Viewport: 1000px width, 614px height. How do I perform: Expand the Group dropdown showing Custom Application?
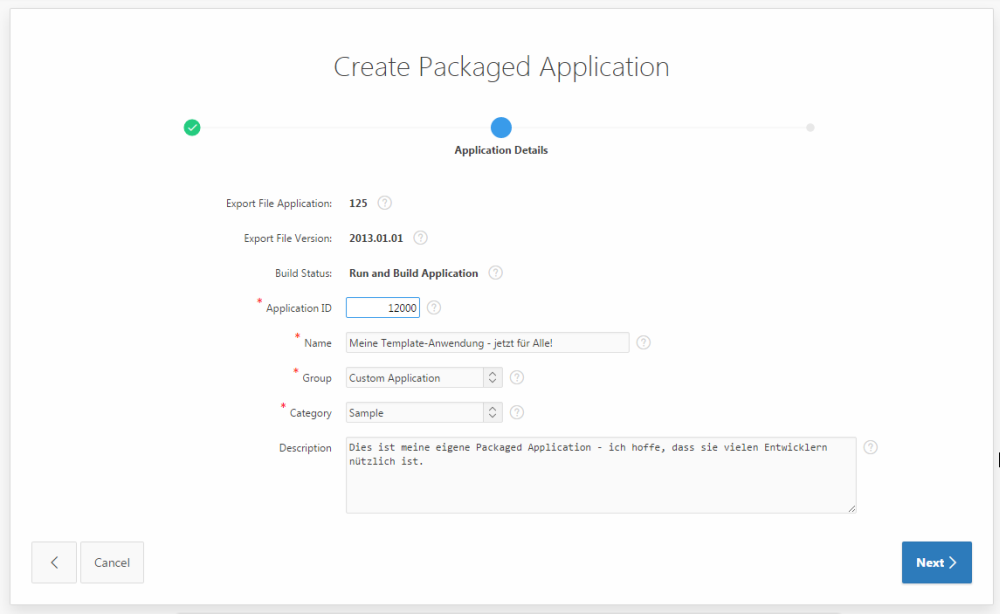tap(424, 378)
